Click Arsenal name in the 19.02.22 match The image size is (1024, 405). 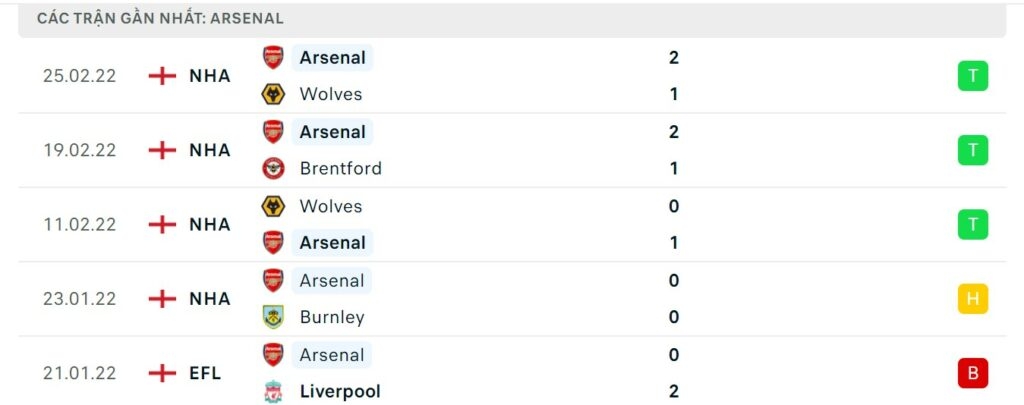tap(332, 132)
